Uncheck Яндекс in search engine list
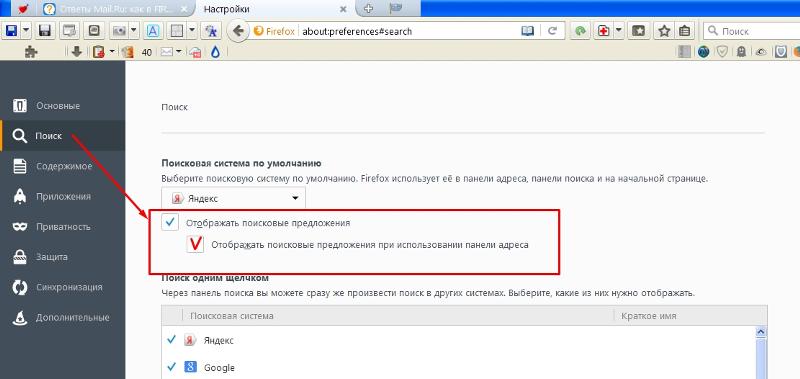 click(172, 339)
